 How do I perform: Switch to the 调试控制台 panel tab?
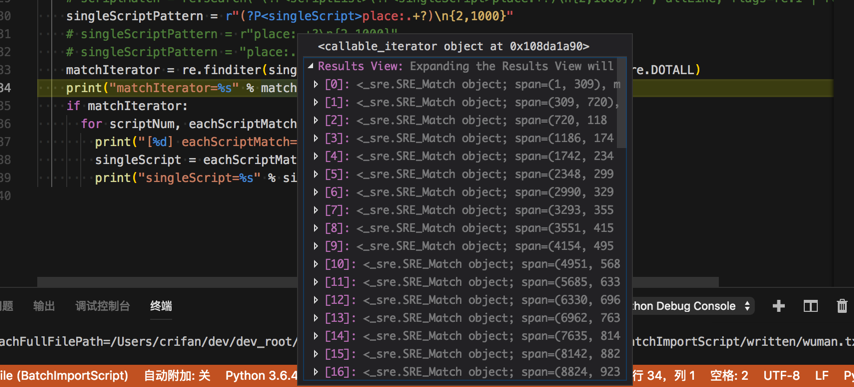click(x=102, y=306)
